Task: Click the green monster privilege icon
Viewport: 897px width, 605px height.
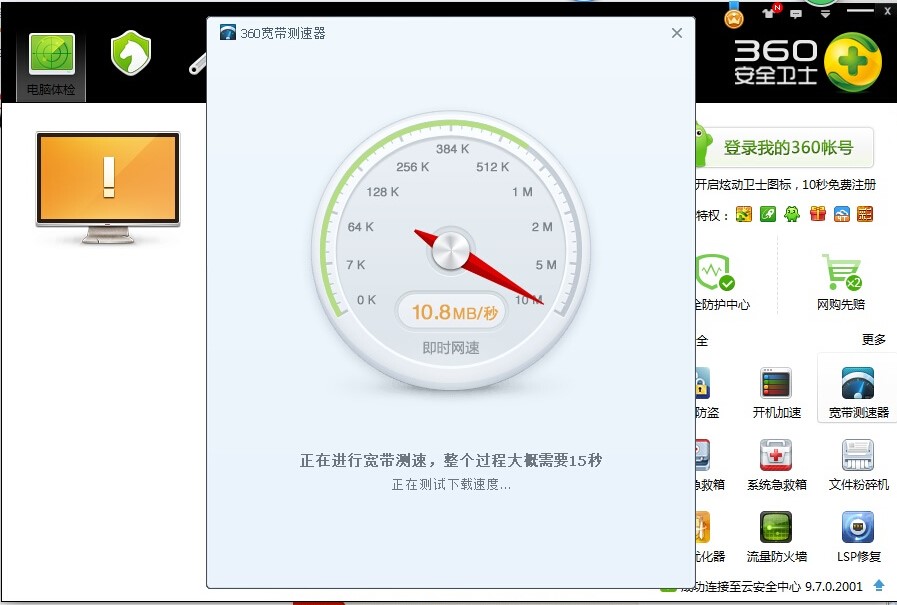Action: pyautogui.click(x=792, y=214)
